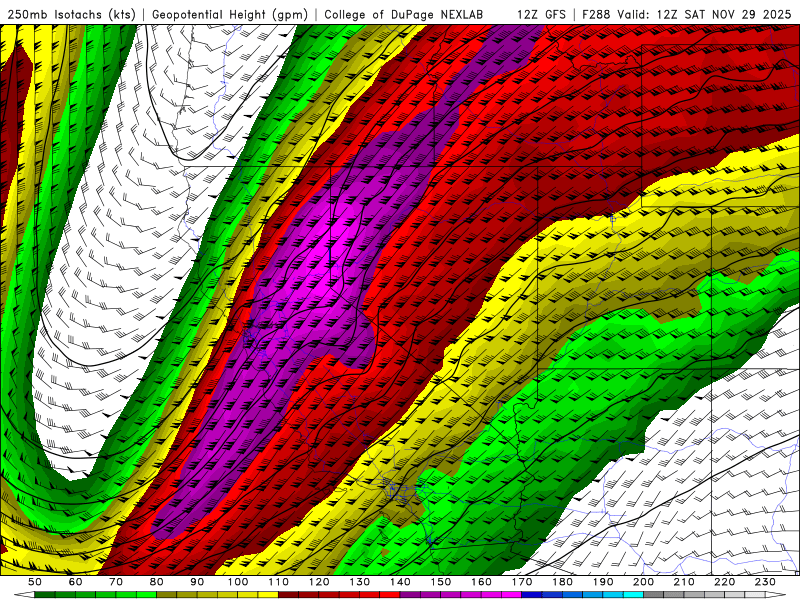
Task: Click the darkest green swatch beginning the color bar
Action: coord(45,595)
